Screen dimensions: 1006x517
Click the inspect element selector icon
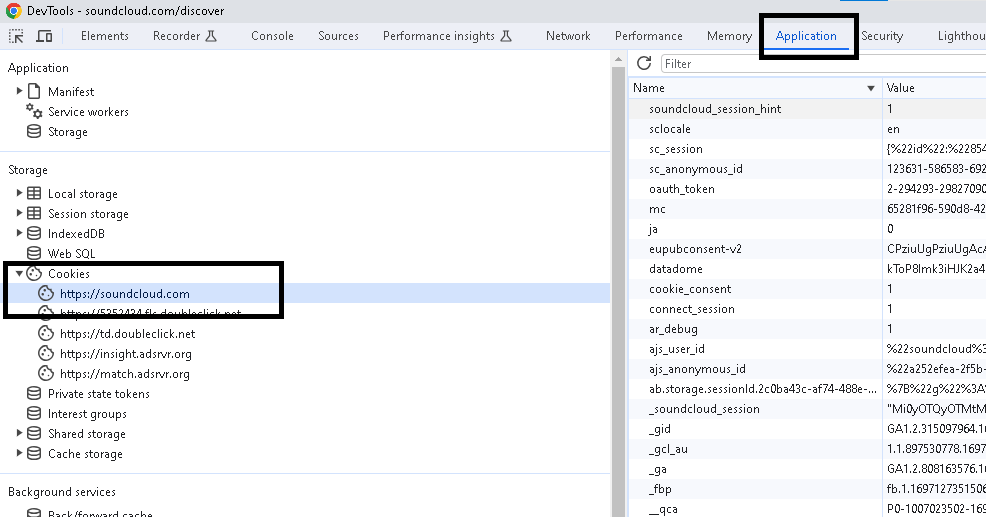[x=16, y=36]
